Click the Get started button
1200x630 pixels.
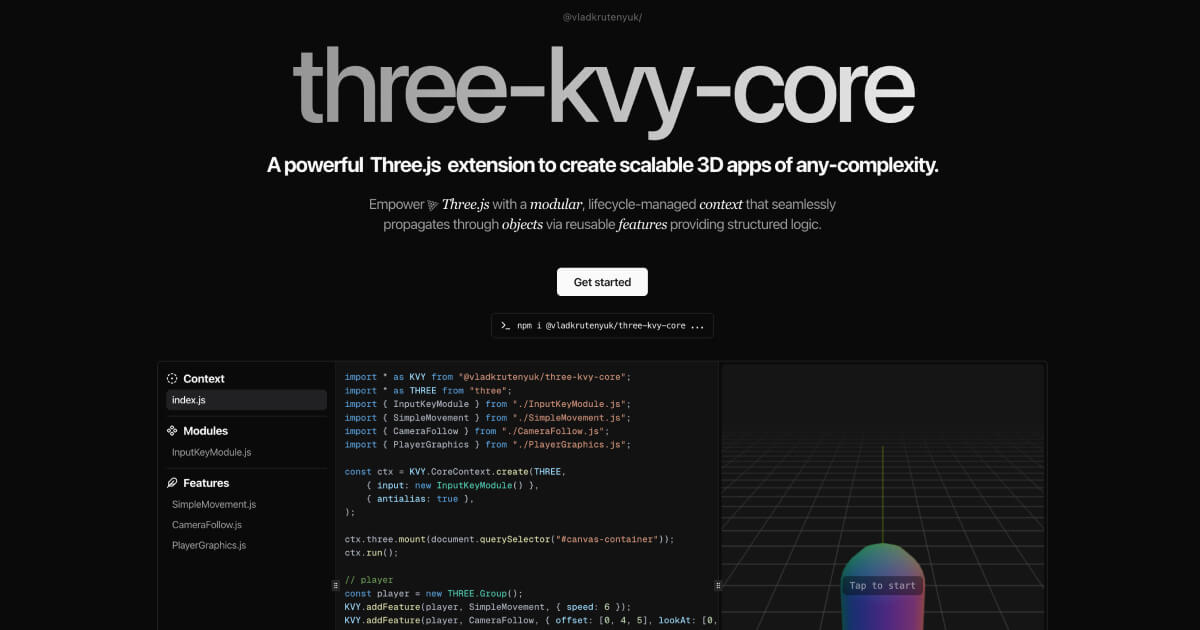pyautogui.click(x=601, y=281)
